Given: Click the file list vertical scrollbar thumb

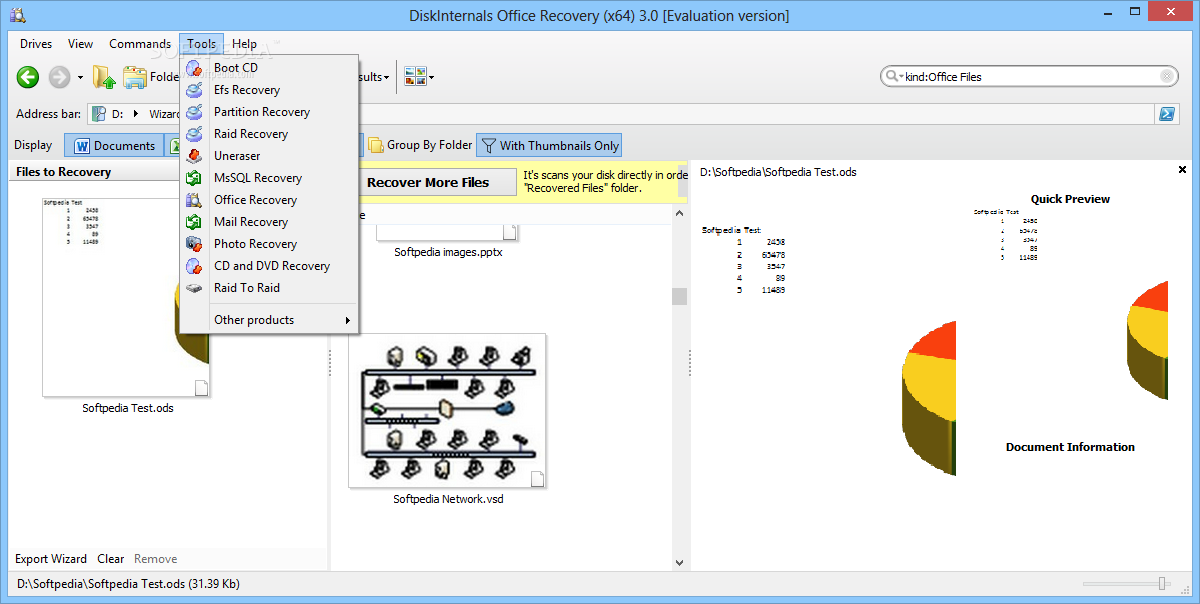Looking at the screenshot, I should point(679,296).
